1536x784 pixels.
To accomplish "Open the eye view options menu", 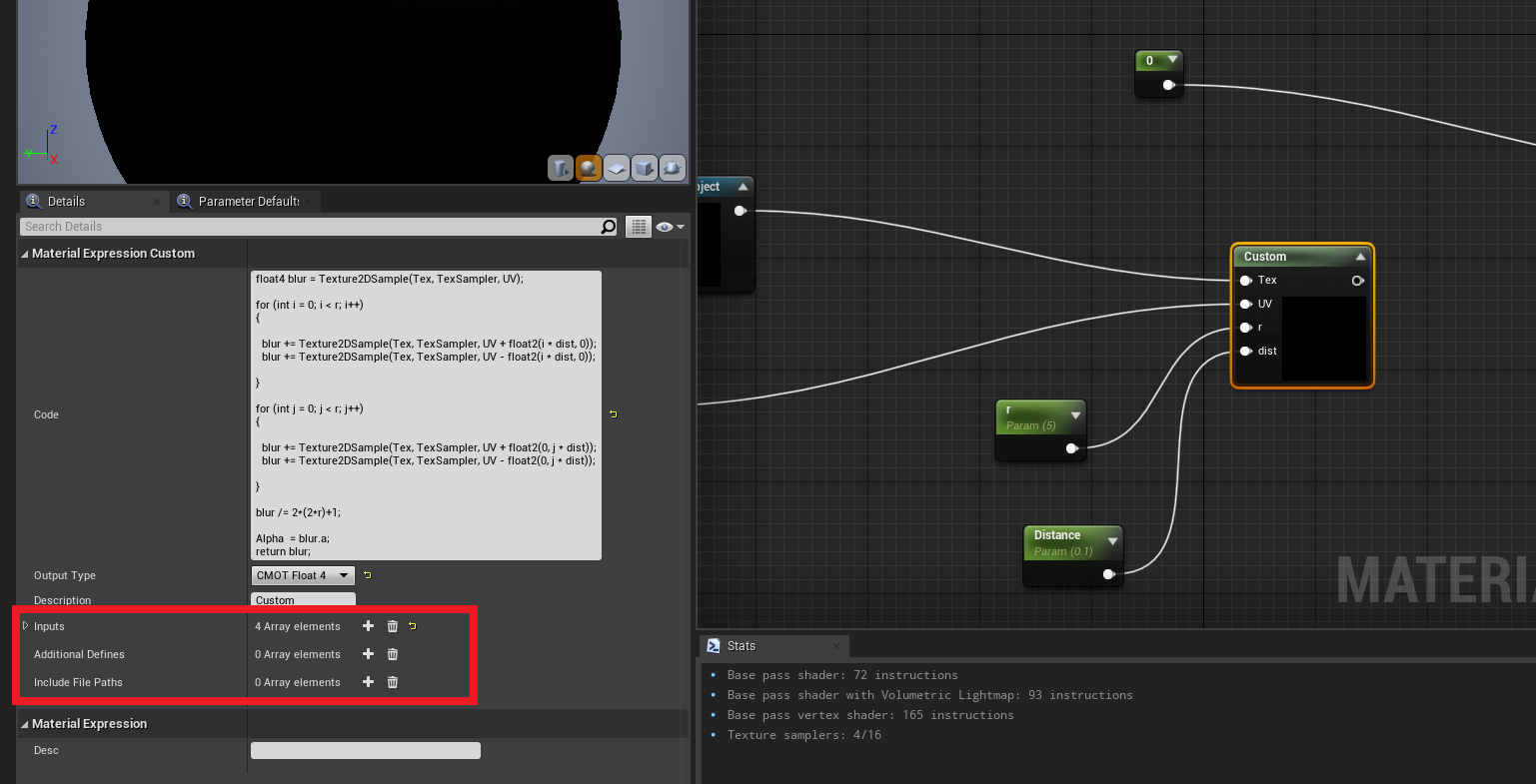I will coord(670,227).
